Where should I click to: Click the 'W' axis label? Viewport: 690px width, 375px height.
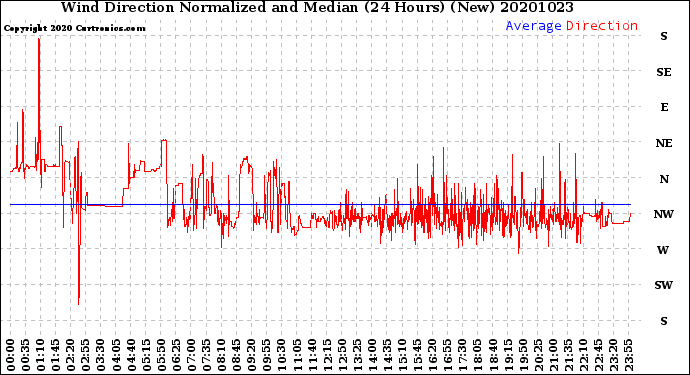click(x=663, y=250)
